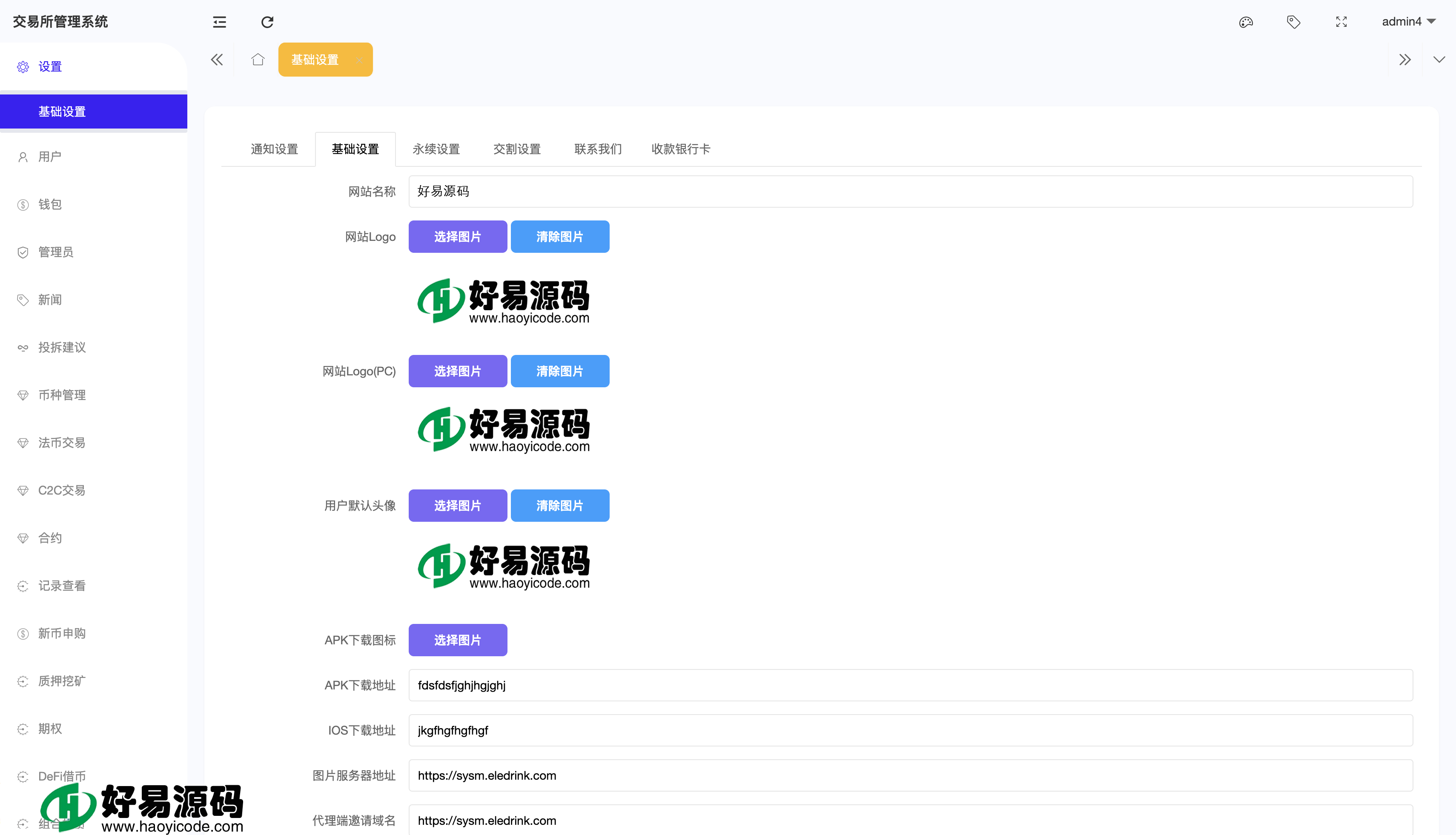Open the 收款银行卡 tab
Screen dimensions: 1456x835
[x=680, y=149]
